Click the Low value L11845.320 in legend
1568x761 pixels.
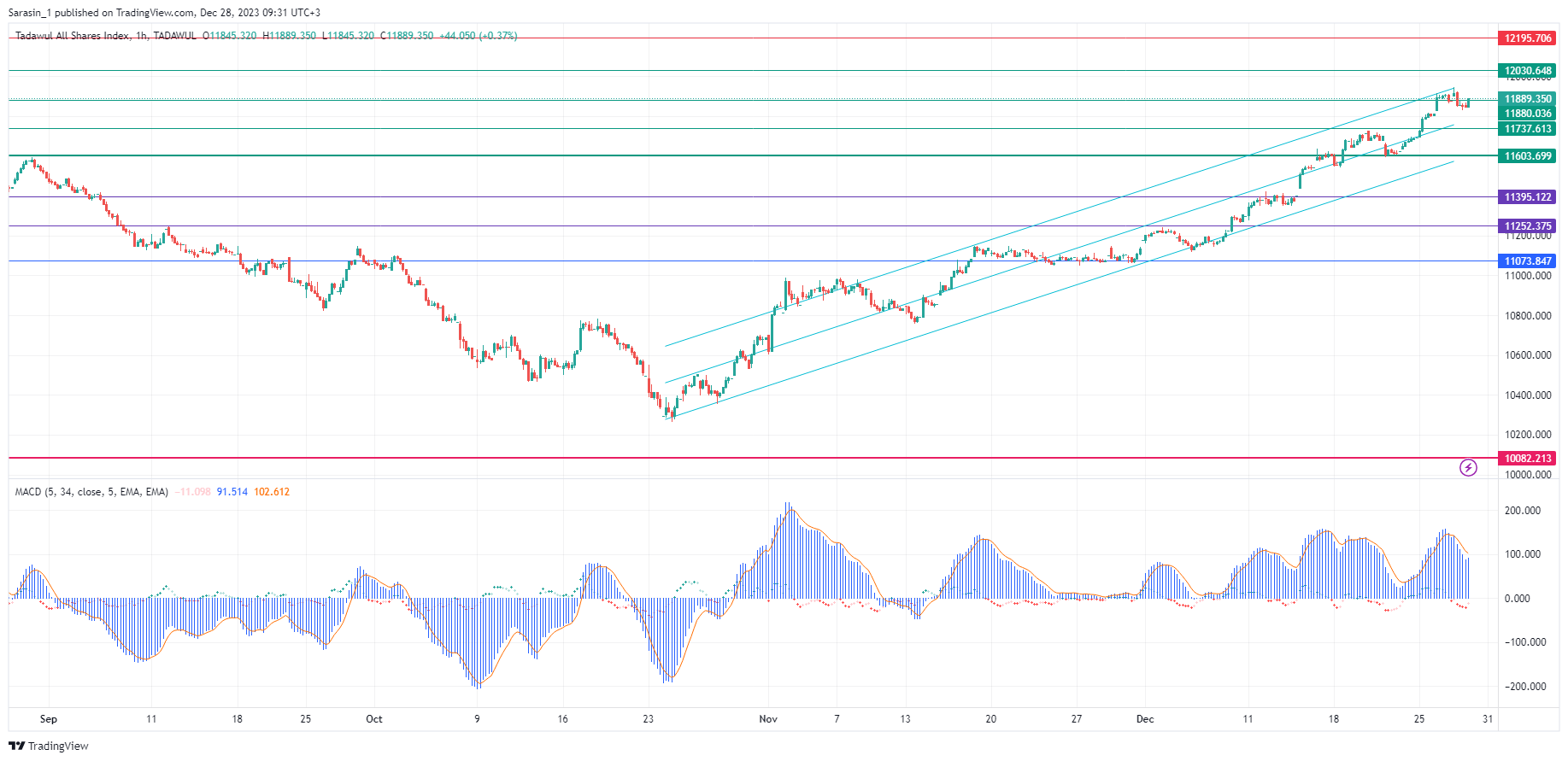tap(348, 36)
